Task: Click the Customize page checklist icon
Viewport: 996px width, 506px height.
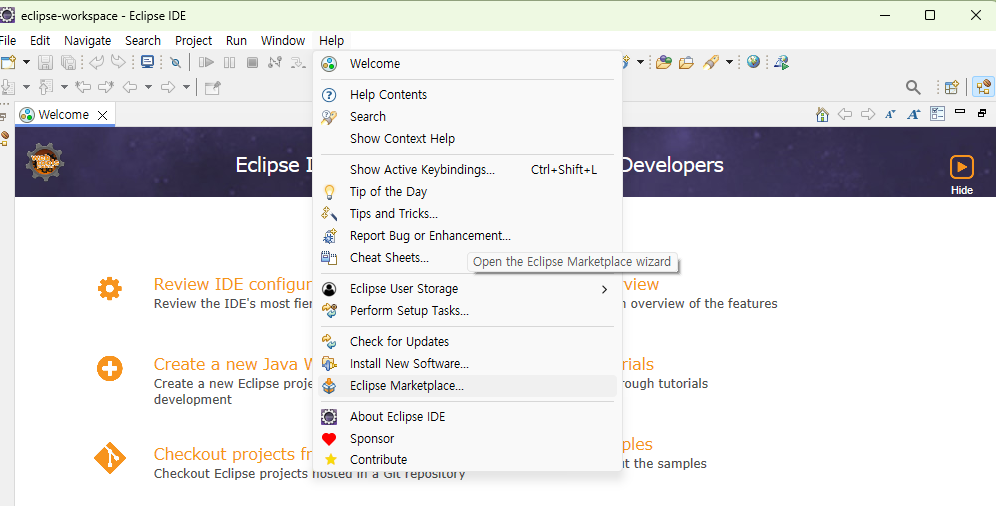Action: (937, 114)
